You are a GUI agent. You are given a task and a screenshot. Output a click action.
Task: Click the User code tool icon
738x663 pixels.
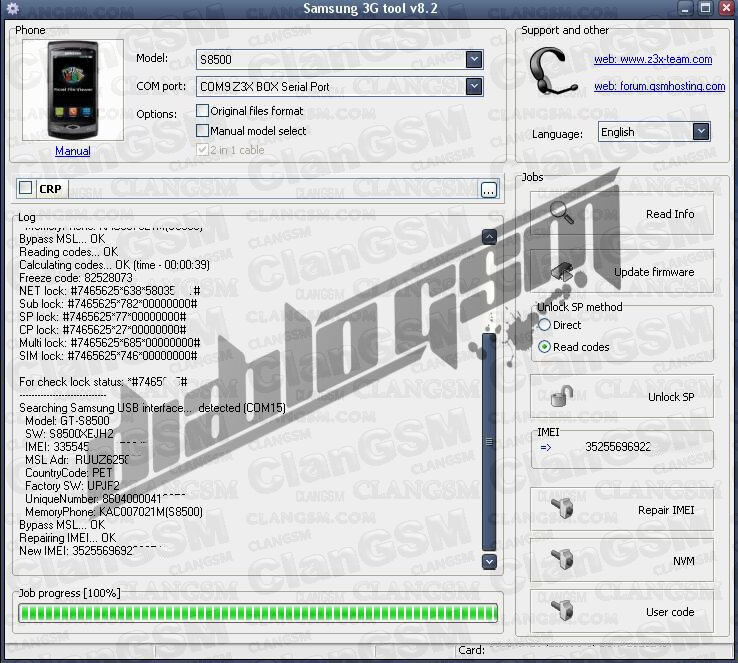click(562, 610)
